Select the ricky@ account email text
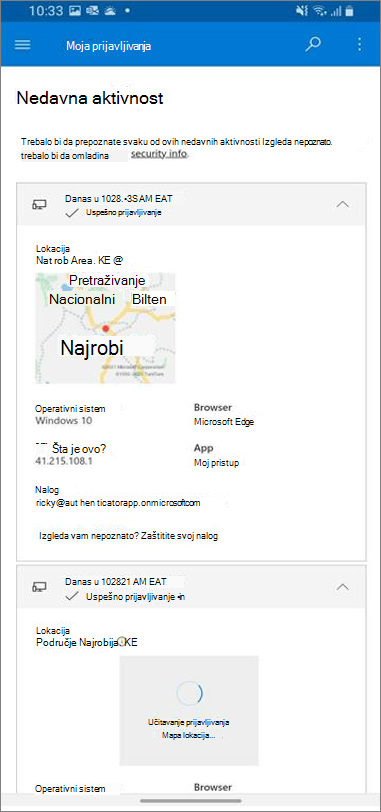 tap(118, 502)
